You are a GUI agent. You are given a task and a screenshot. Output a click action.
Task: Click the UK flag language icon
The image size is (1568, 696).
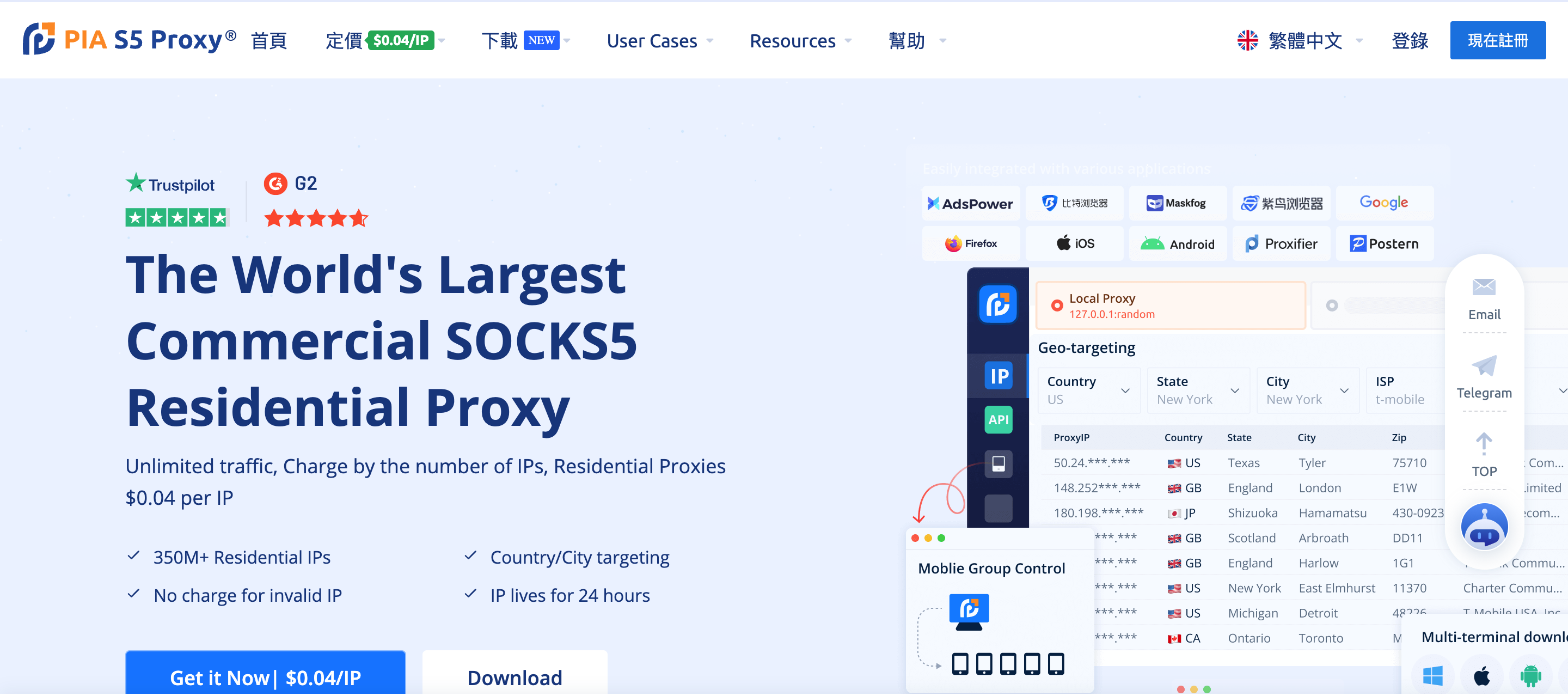1247,40
